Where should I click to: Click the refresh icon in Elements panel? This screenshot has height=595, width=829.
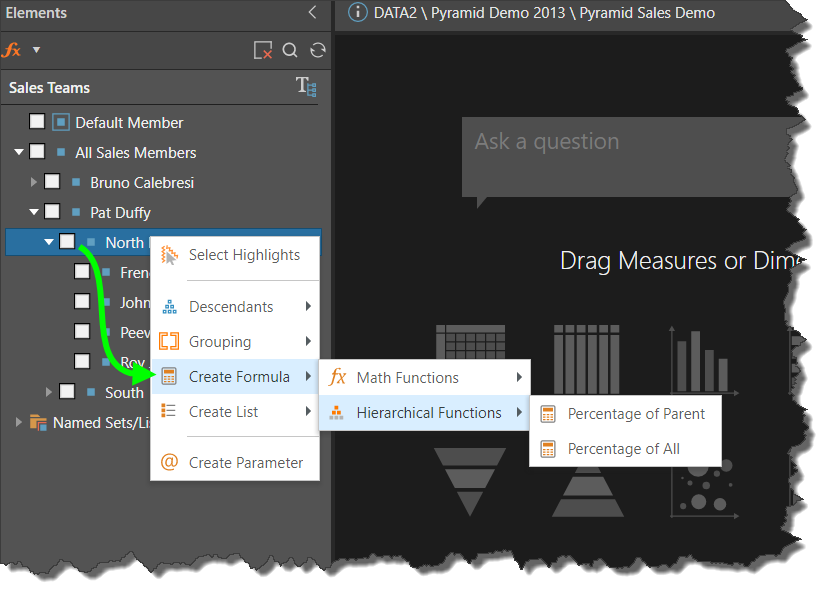(x=318, y=50)
